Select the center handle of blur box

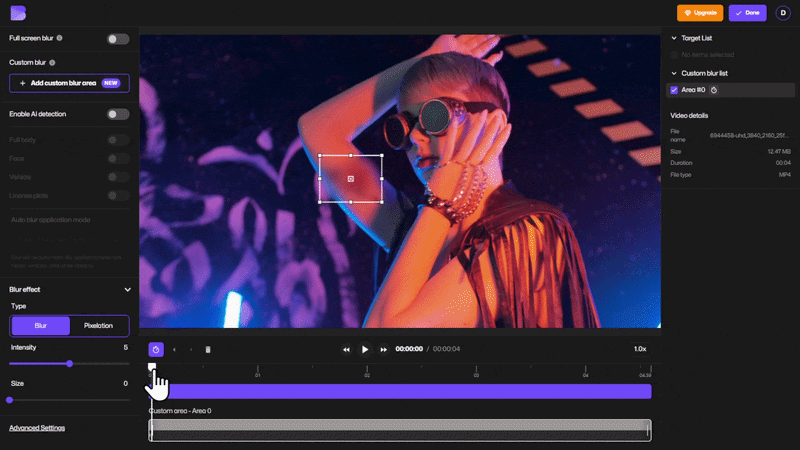(351, 179)
